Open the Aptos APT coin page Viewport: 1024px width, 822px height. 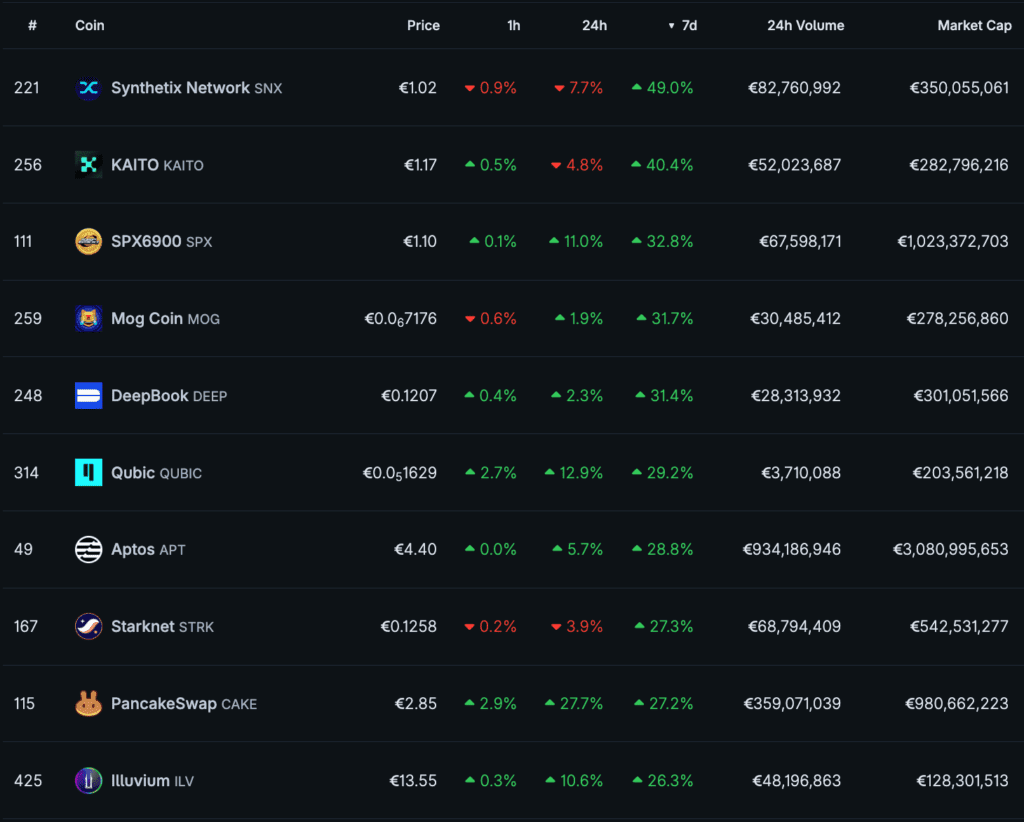tap(134, 550)
